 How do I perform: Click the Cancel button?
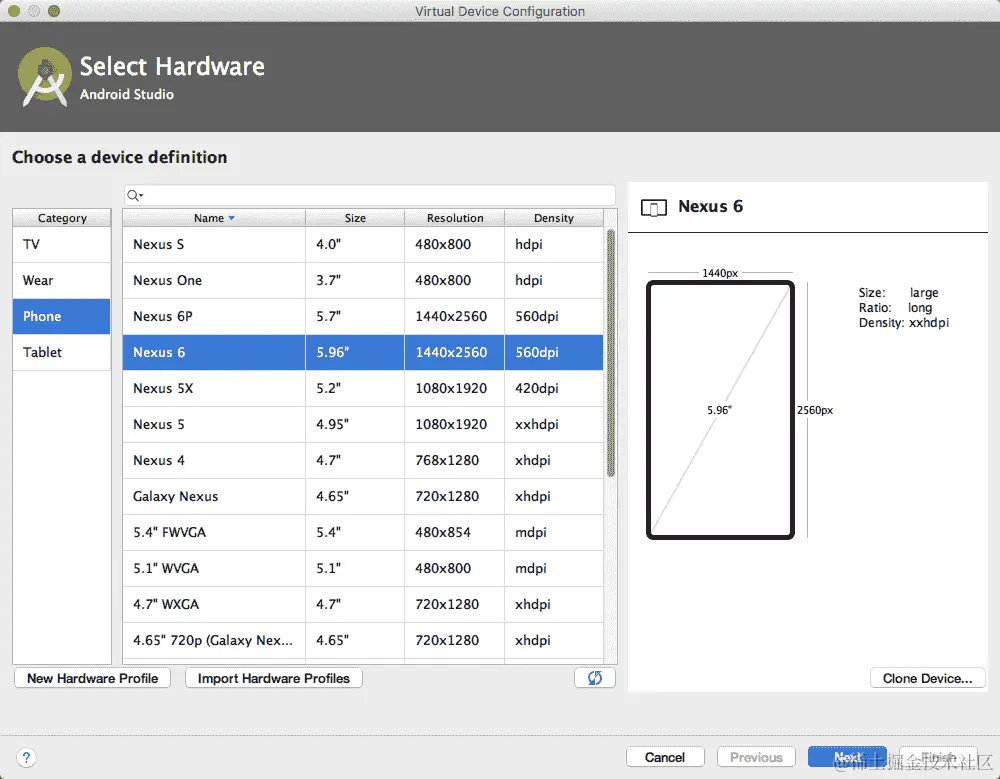coord(665,757)
